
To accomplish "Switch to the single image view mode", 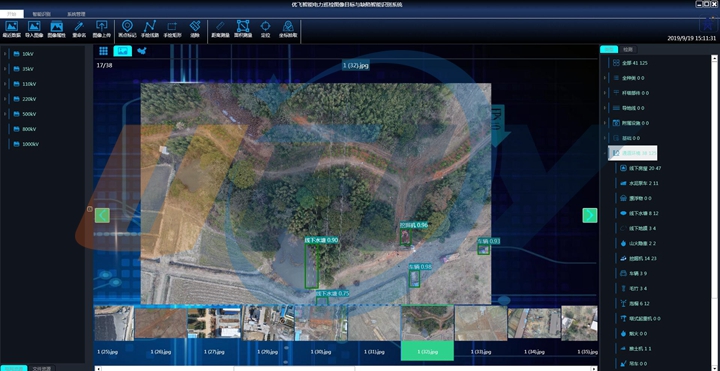I will (123, 51).
